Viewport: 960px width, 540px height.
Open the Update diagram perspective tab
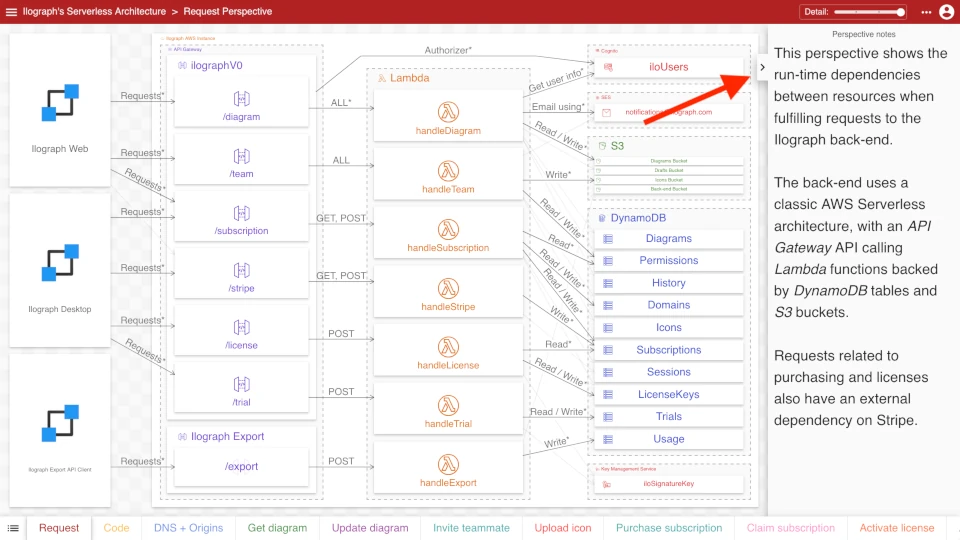[x=370, y=528]
